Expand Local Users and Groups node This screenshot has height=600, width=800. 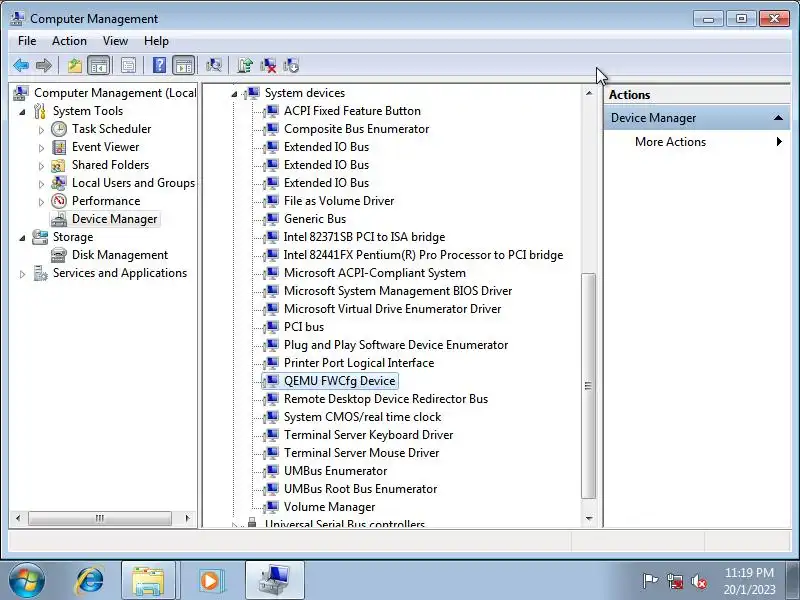(41, 184)
